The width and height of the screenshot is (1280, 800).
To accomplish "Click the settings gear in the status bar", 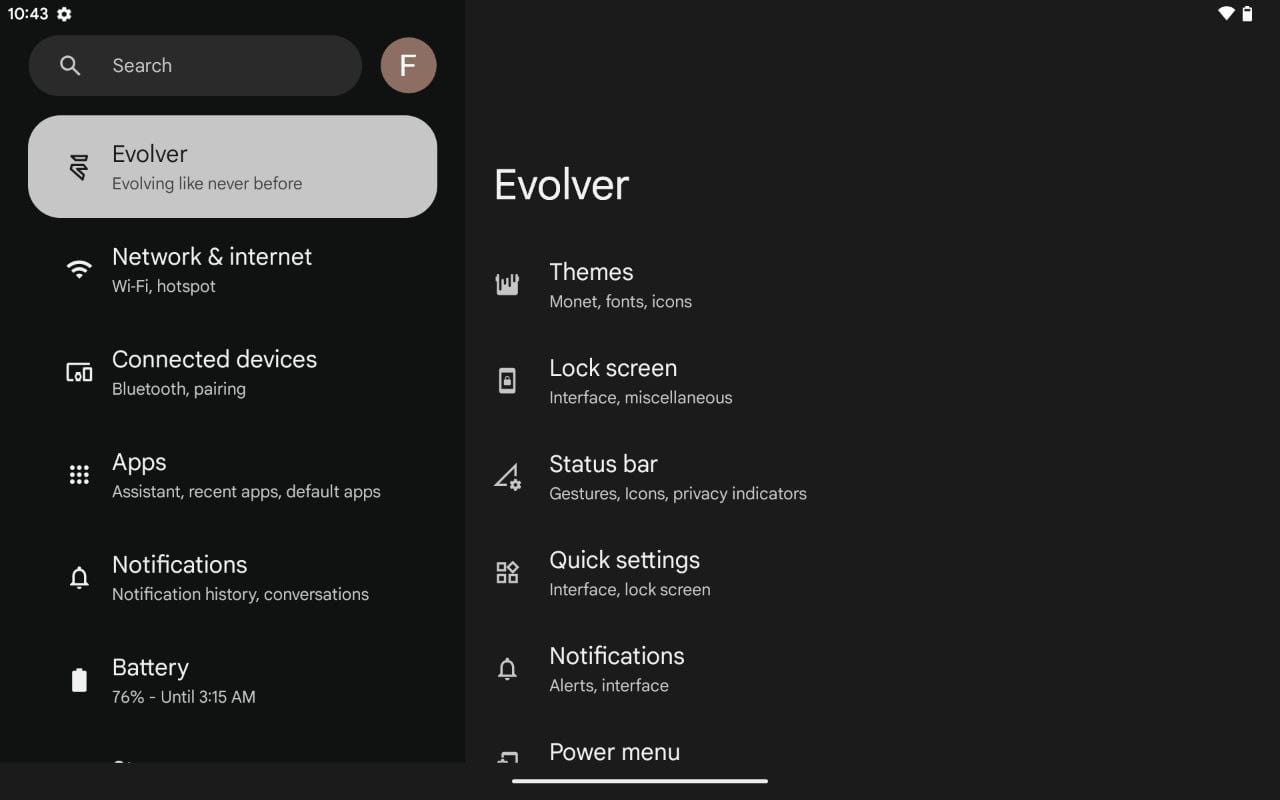I will pos(64,14).
